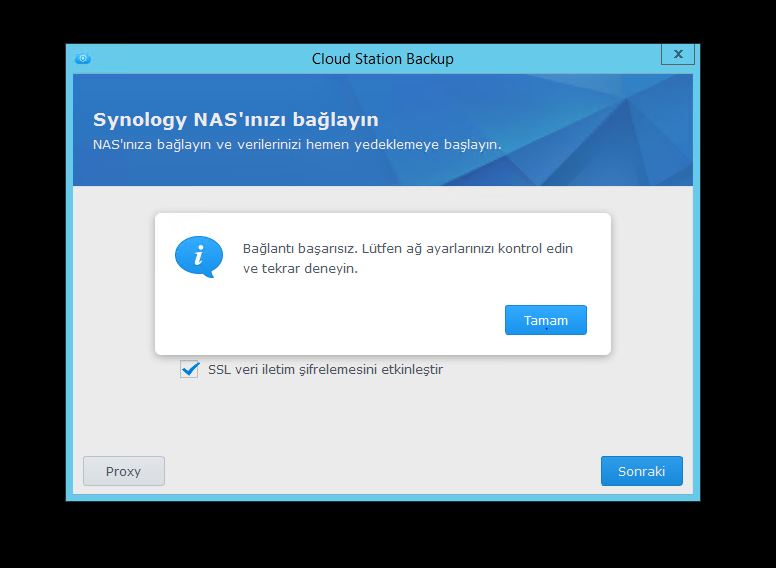776x568 pixels.
Task: Click the geometric pattern in the blue banner
Action: point(620,130)
